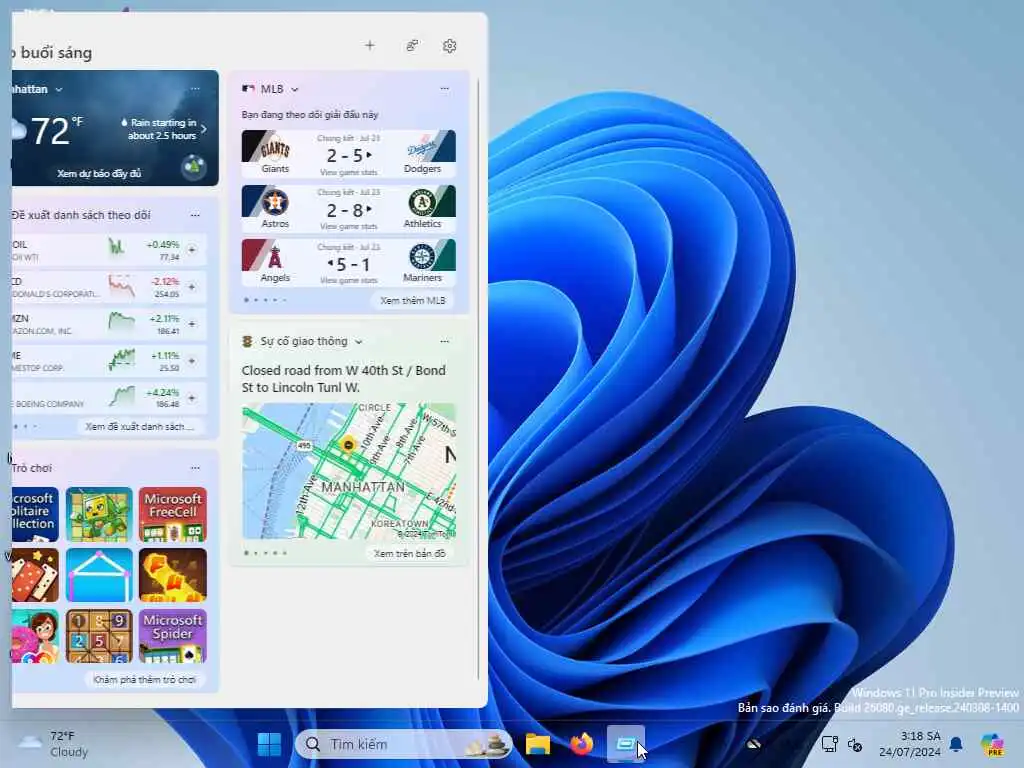Click the Mariners team logo
Screen dimensions: 1024x768
(422, 257)
